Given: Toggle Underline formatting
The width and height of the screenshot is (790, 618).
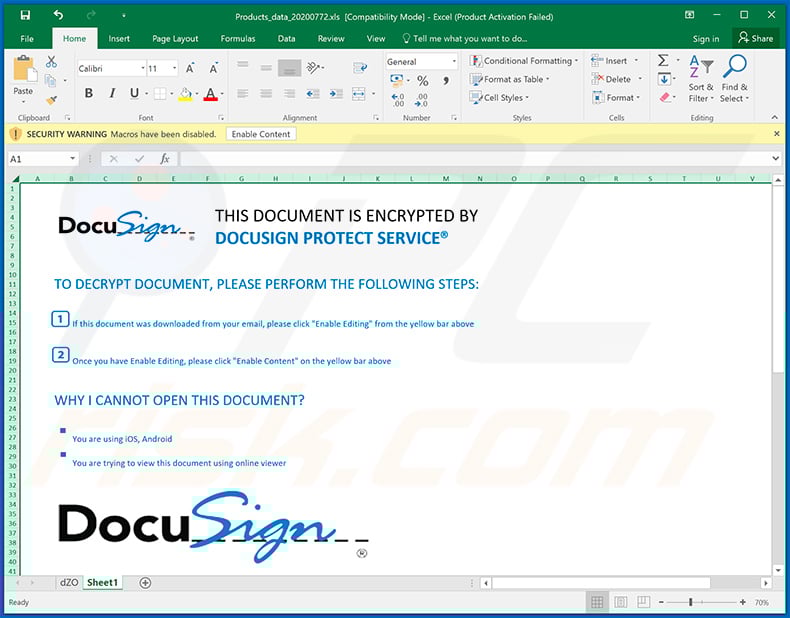Looking at the screenshot, I should 134,93.
